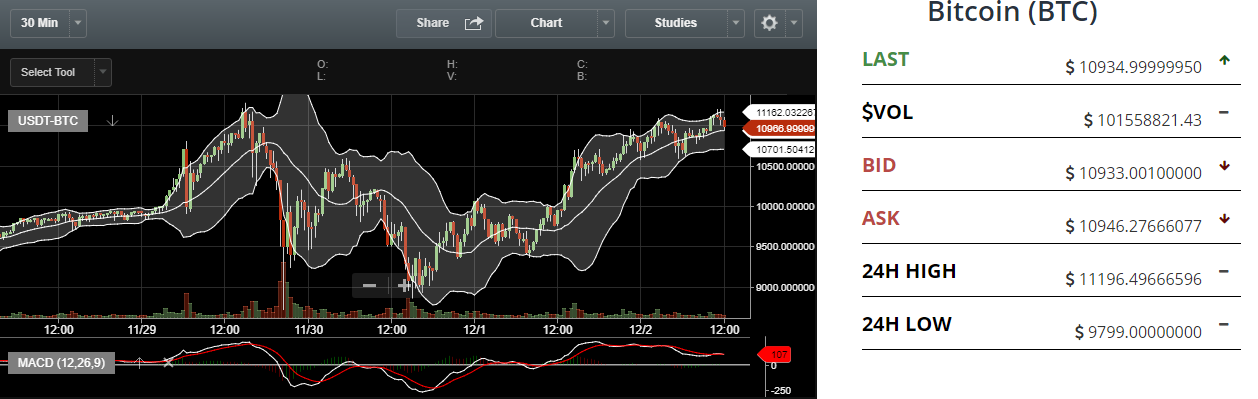Select the MACD (12,26,9) study label
Screen dimensions: 1258x399
[x=61, y=363]
